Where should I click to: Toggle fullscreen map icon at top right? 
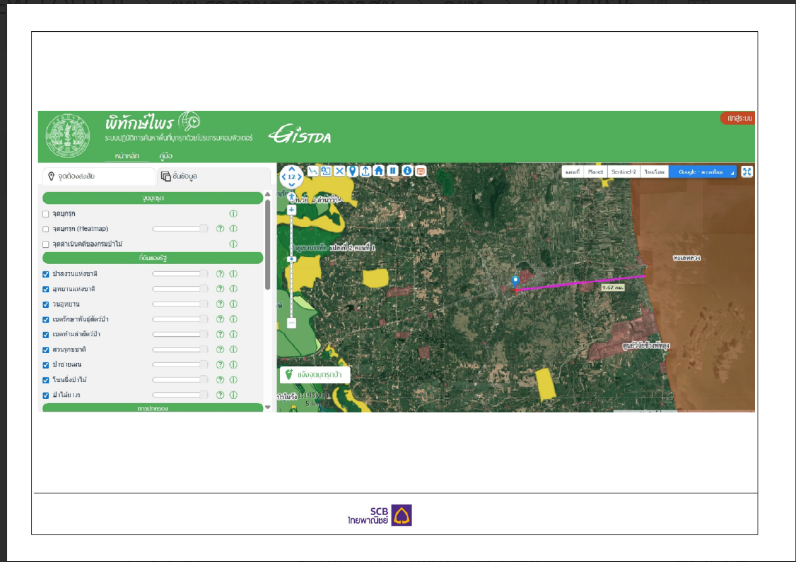tap(747, 172)
